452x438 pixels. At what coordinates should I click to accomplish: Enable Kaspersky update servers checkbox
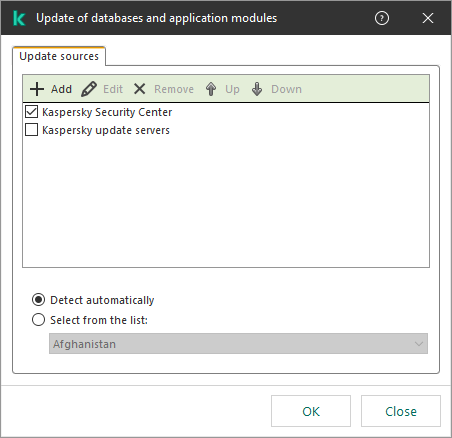31,130
